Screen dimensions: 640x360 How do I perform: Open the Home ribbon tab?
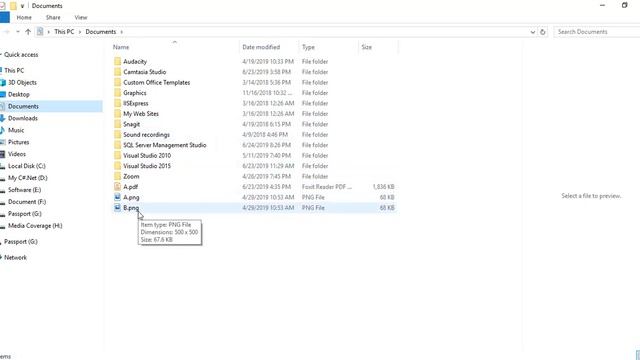point(24,18)
